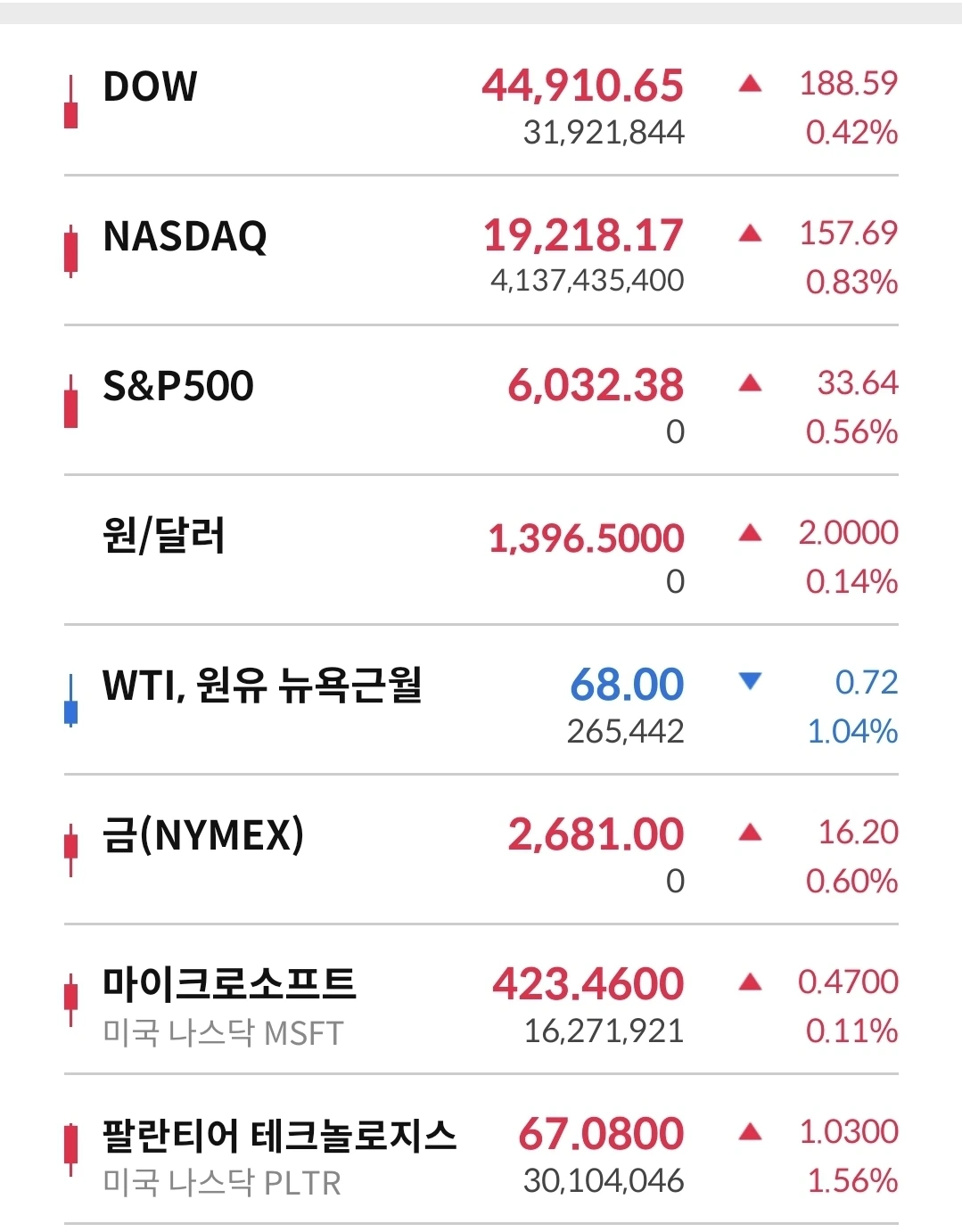Tap the 마이크로소프트 candlestick icon
Screen dimensions: 962x1232
(x=70, y=1000)
